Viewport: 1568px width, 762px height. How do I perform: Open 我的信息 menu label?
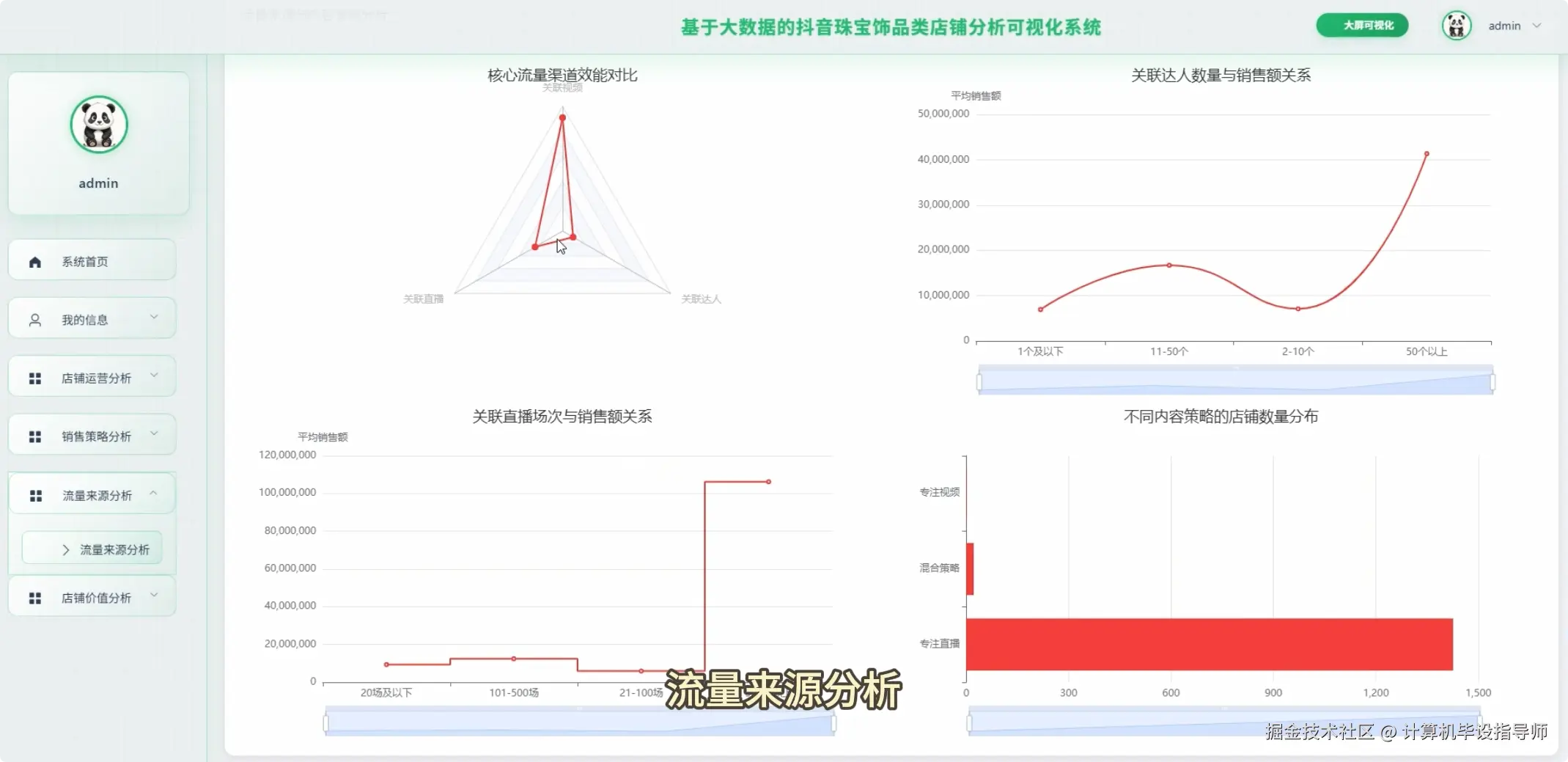(x=85, y=320)
